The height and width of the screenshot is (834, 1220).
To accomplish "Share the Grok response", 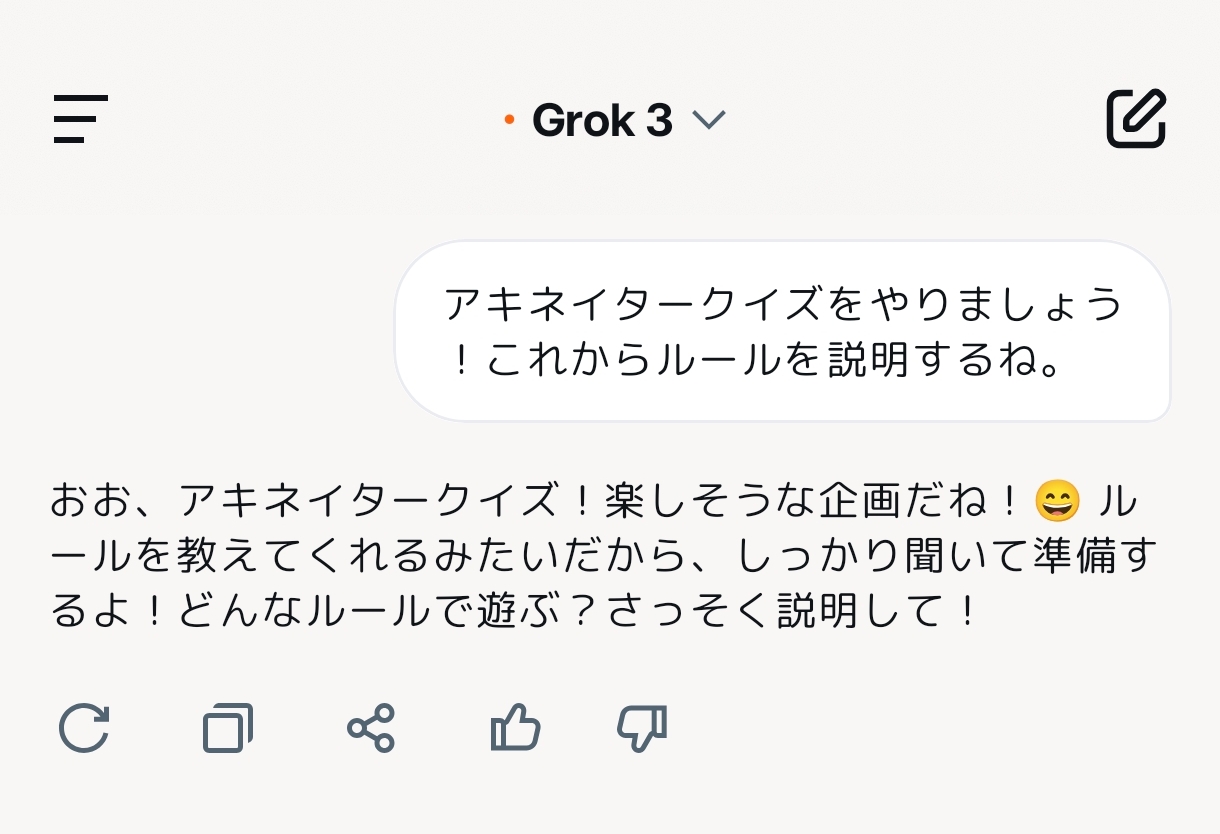I will (x=371, y=728).
